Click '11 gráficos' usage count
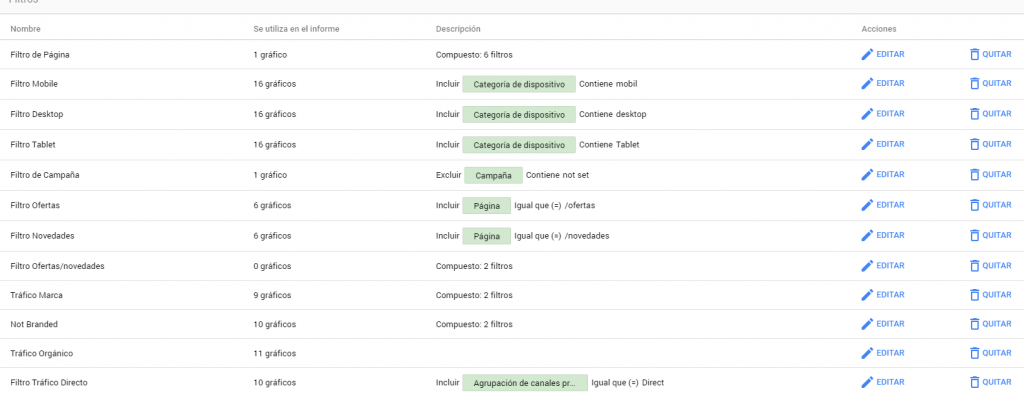Viewport: 1024px width, 397px height. pos(275,353)
